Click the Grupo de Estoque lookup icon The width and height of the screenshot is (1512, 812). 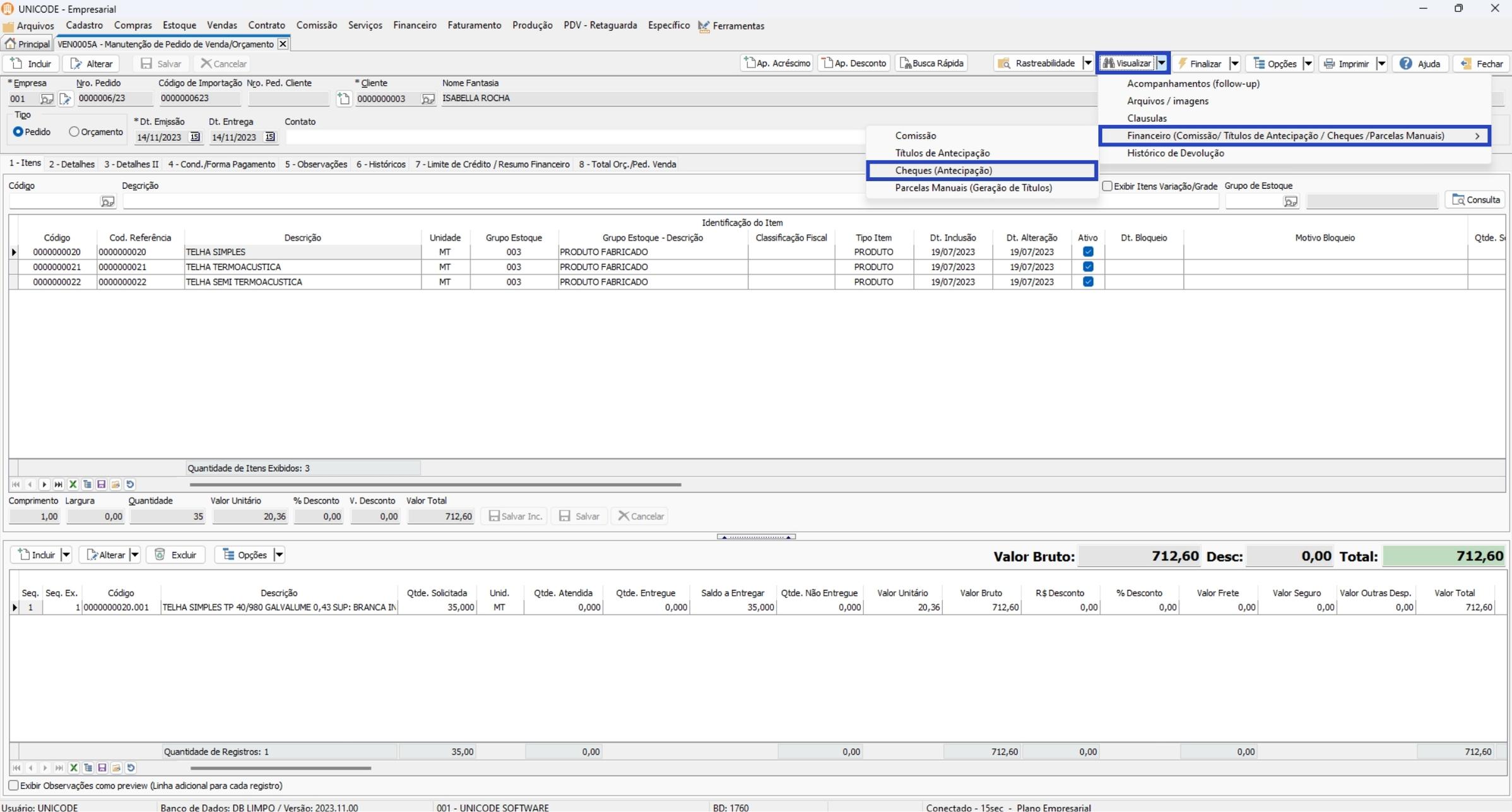(x=1291, y=201)
